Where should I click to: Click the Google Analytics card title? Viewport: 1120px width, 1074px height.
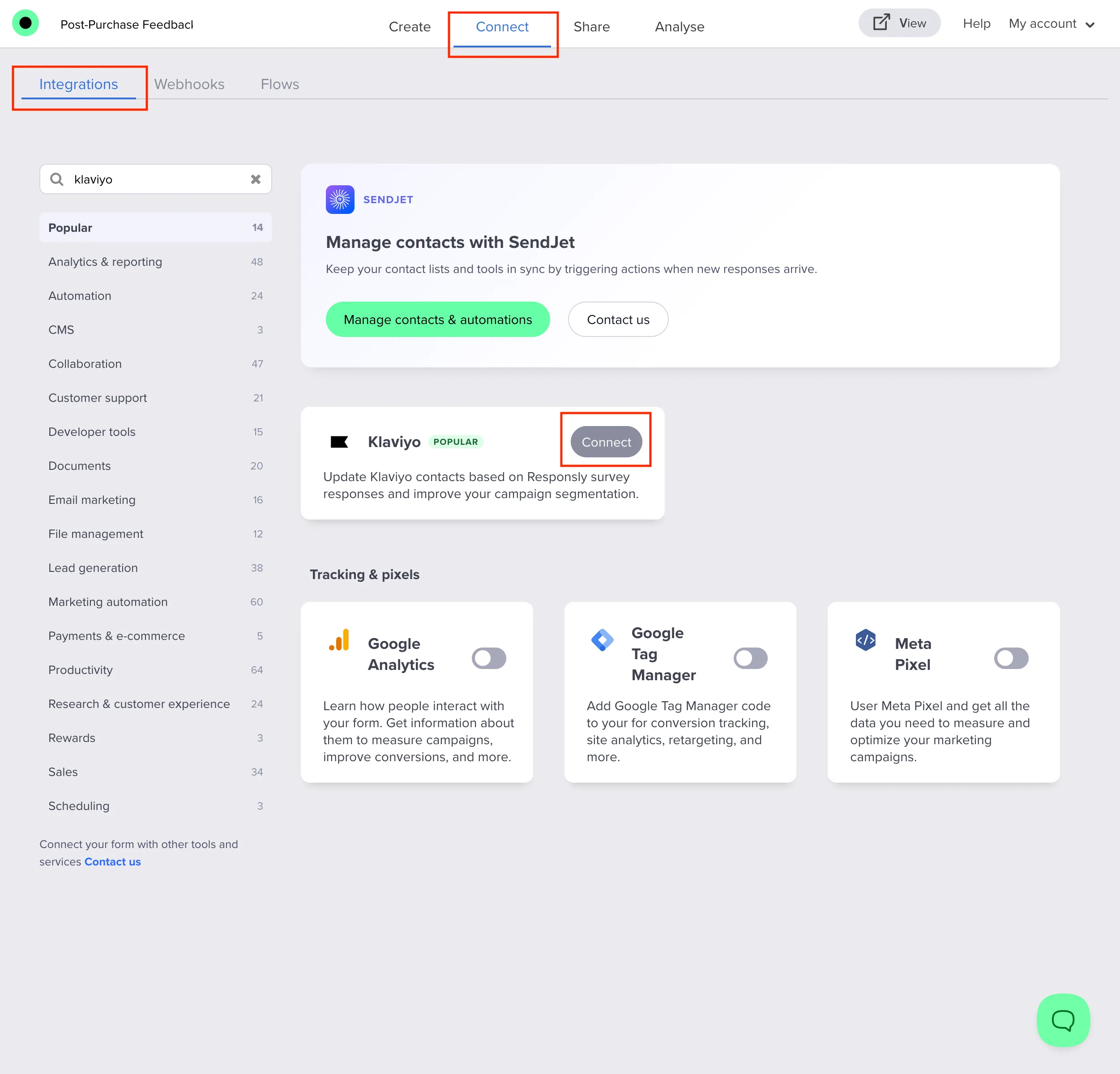pos(401,654)
